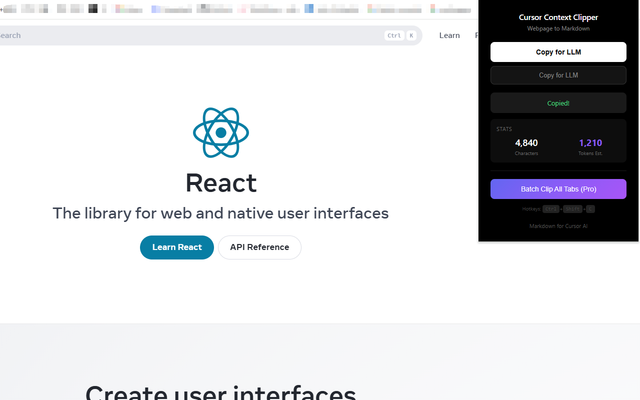
Task: Click the large React heading
Action: coord(221,183)
